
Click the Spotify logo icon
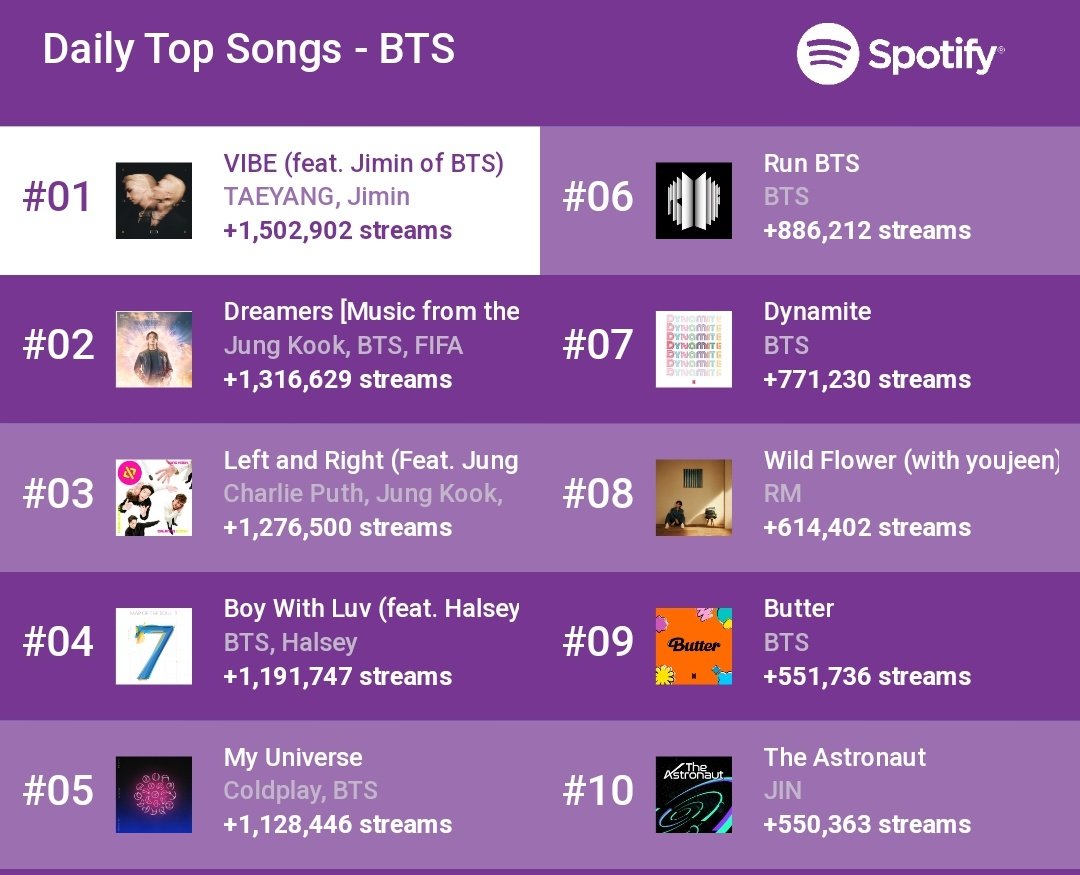827,54
